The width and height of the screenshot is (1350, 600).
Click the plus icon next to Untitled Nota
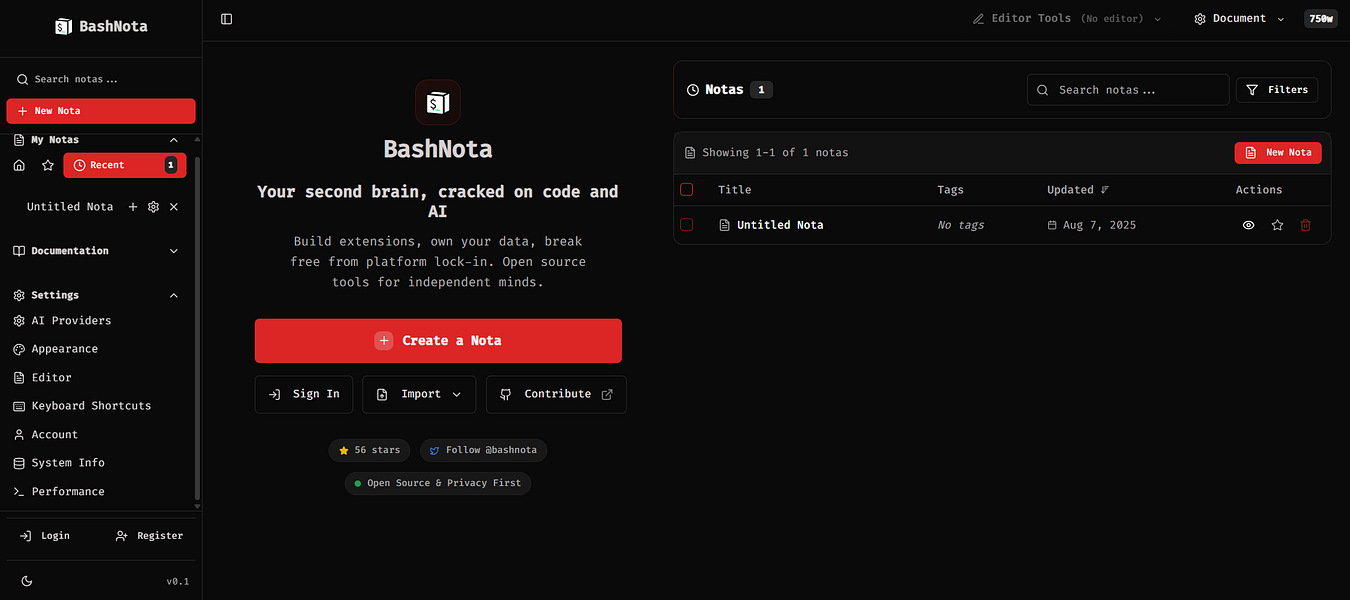(x=132, y=206)
